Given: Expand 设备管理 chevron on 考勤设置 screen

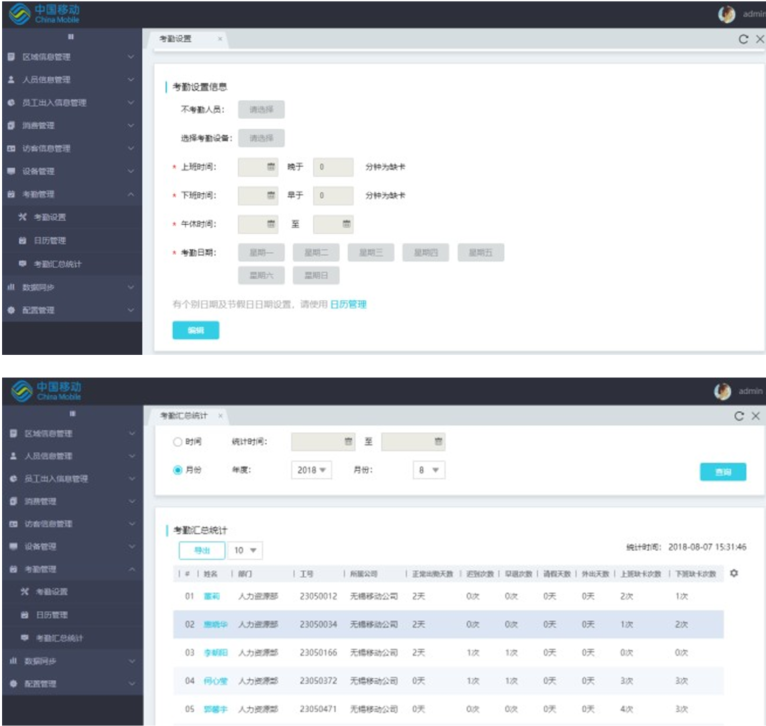Looking at the screenshot, I should 131,171.
